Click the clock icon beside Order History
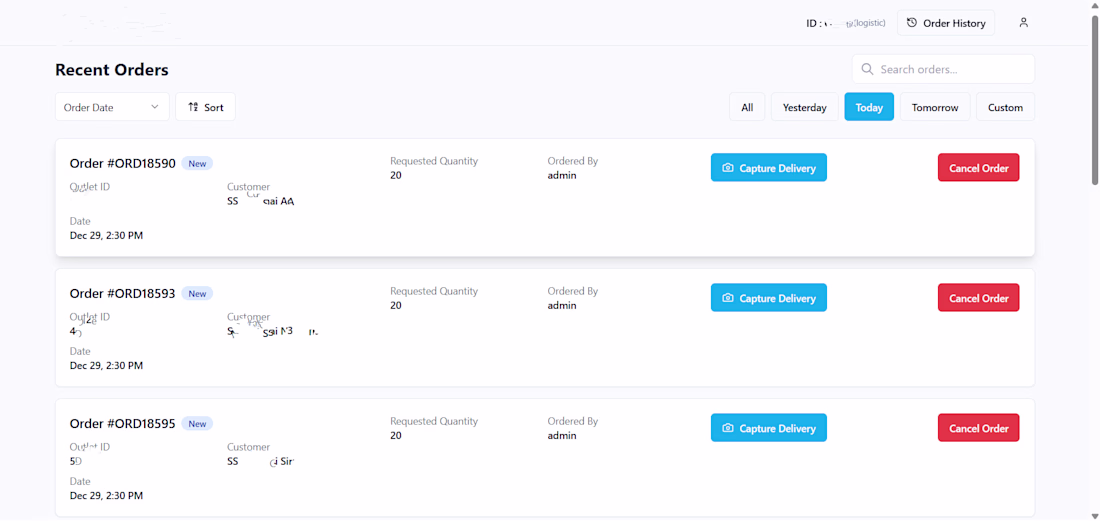 [912, 23]
